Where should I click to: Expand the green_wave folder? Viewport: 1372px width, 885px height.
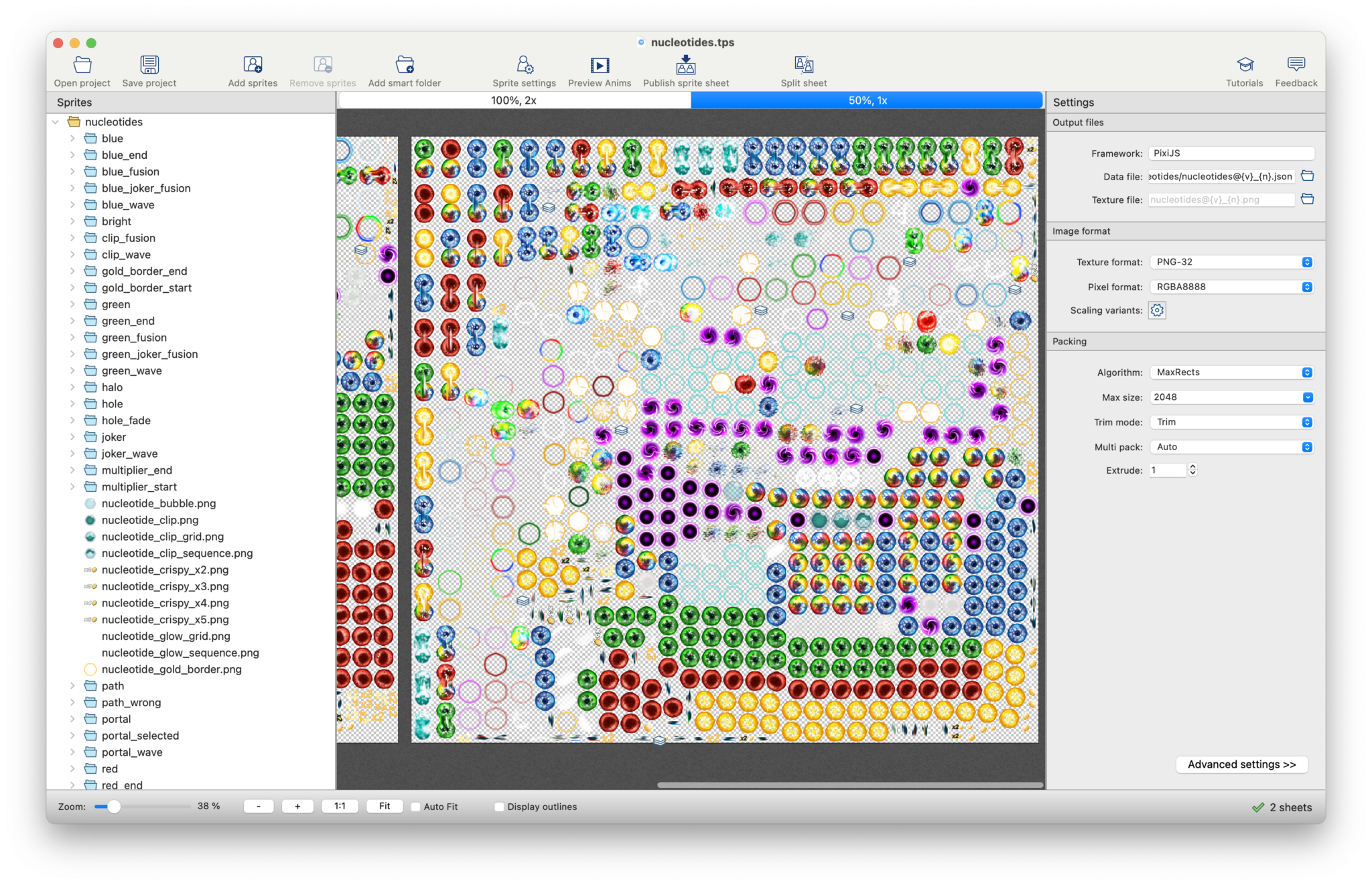pyautogui.click(x=72, y=370)
